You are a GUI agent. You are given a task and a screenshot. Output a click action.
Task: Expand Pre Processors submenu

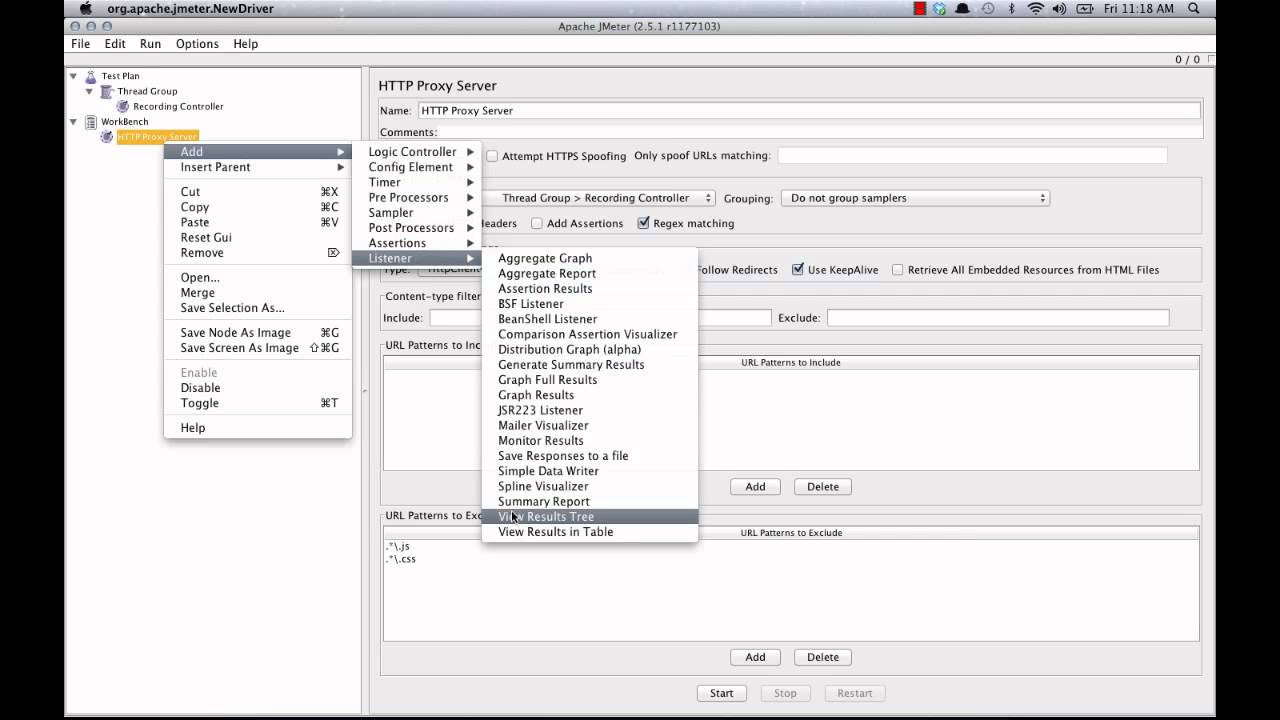coord(417,198)
